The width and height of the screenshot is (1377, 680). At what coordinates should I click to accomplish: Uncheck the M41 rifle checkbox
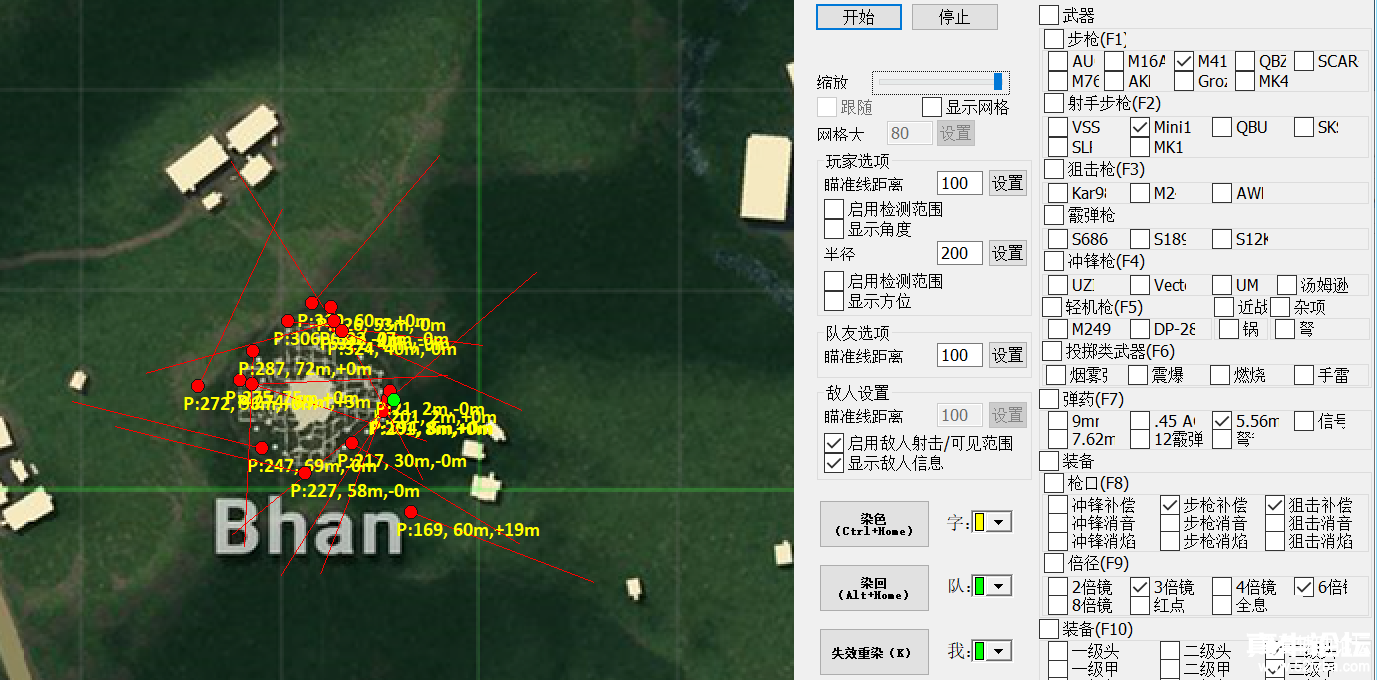click(x=1184, y=61)
